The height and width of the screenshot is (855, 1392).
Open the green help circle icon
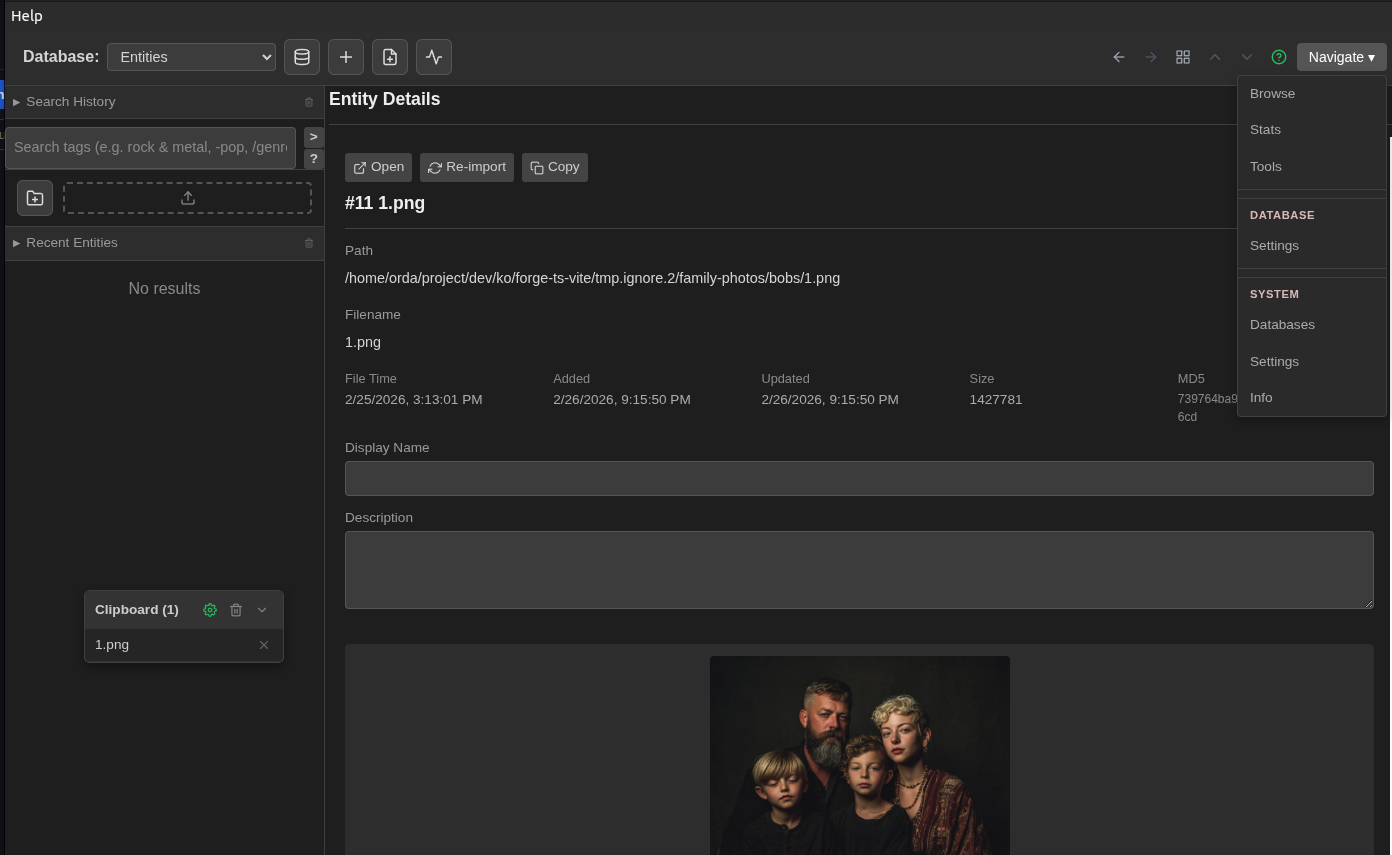tap(1279, 57)
